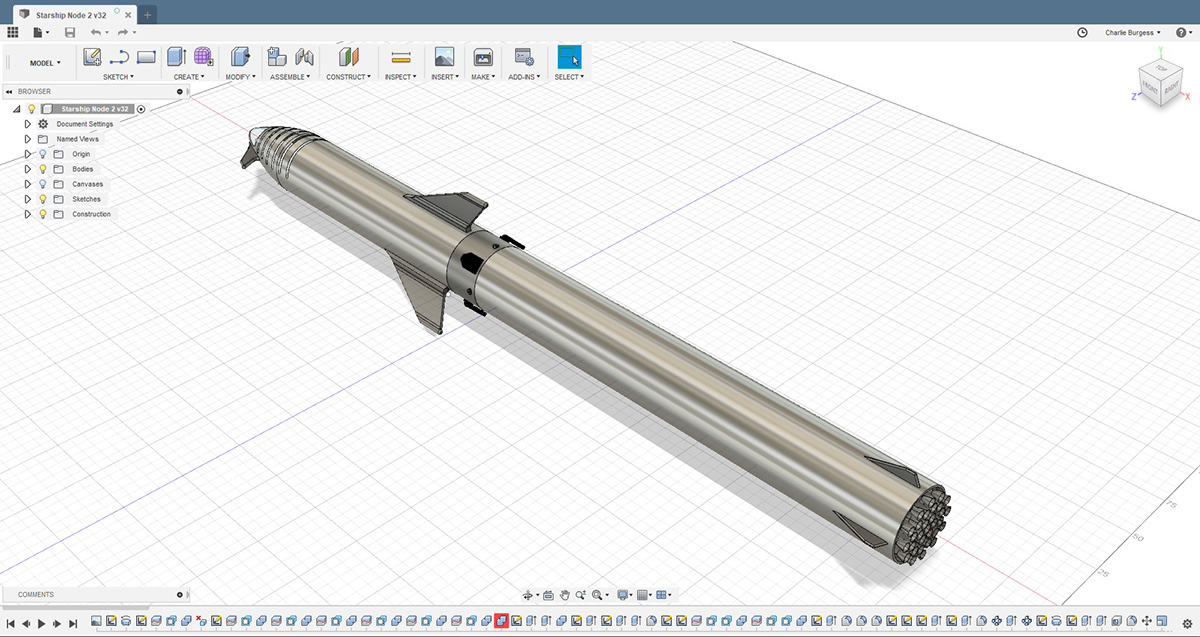Select the Extrude tool
This screenshot has height=637, width=1200.
(177, 57)
